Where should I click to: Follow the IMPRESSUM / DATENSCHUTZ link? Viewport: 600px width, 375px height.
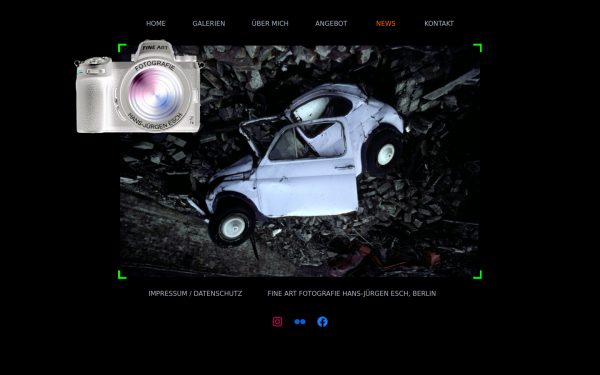click(x=195, y=293)
